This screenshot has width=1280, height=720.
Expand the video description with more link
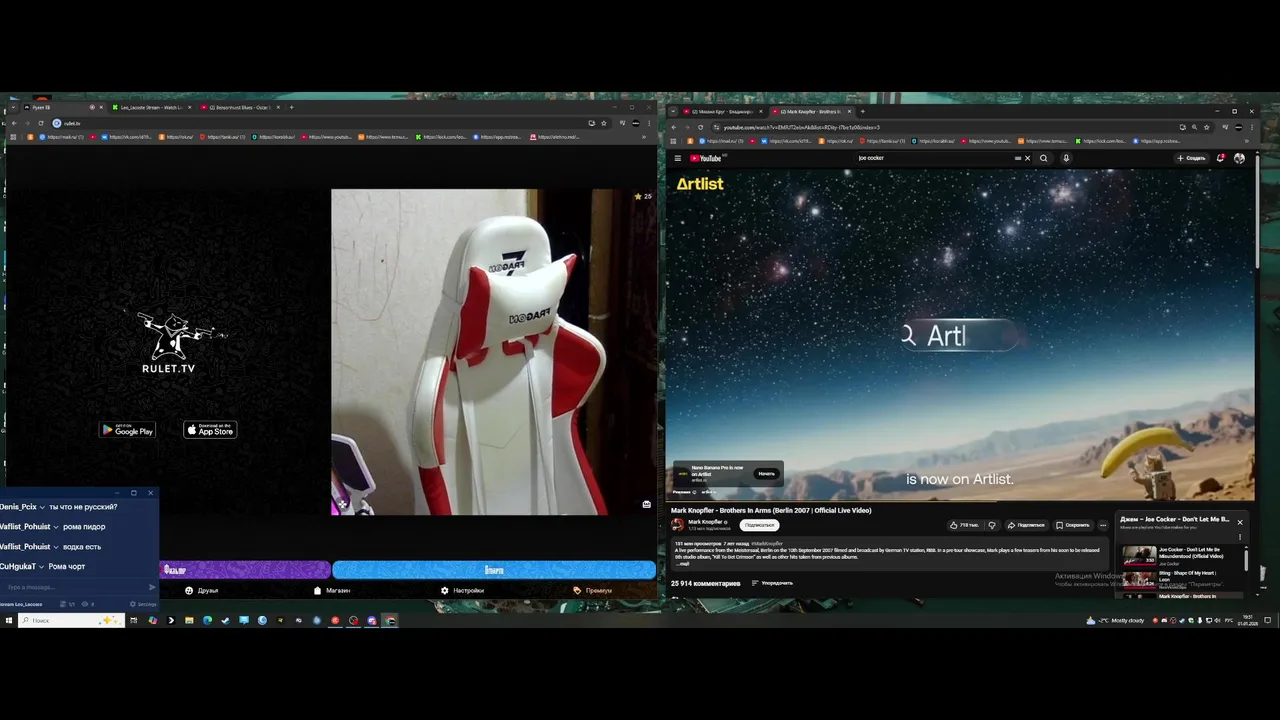click(684, 564)
